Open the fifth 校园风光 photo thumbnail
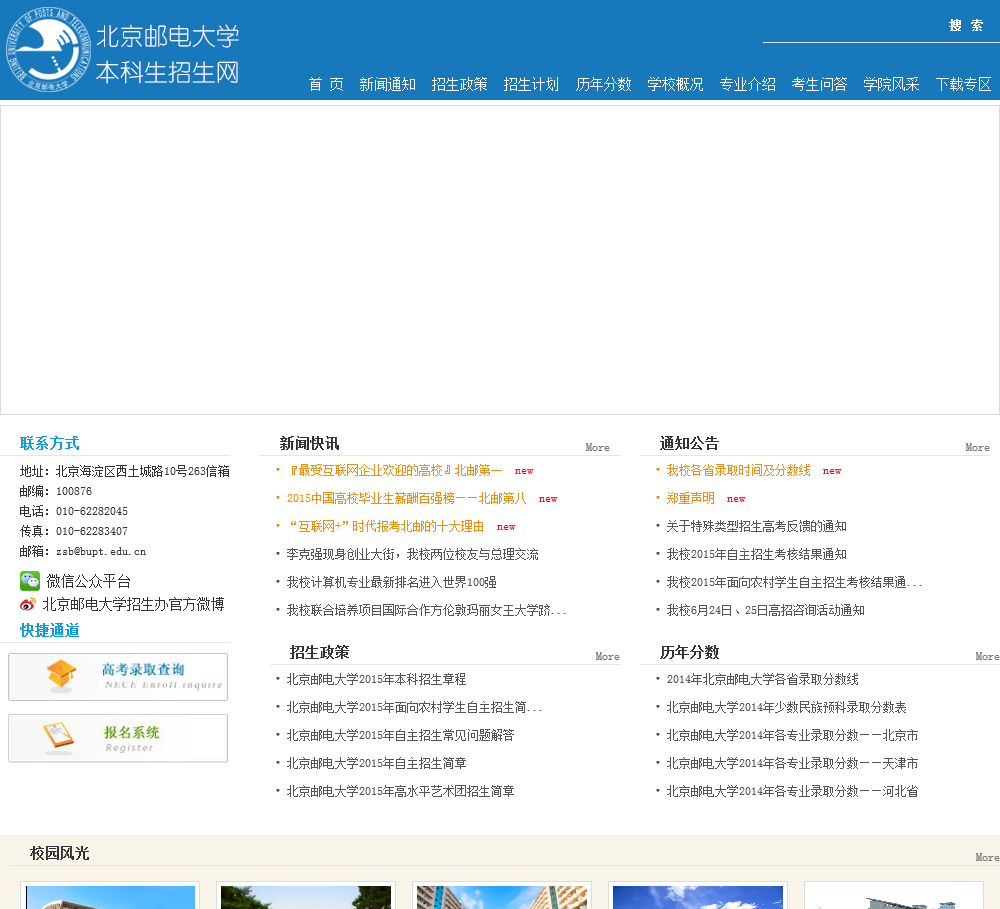1000x909 pixels. tap(893, 897)
